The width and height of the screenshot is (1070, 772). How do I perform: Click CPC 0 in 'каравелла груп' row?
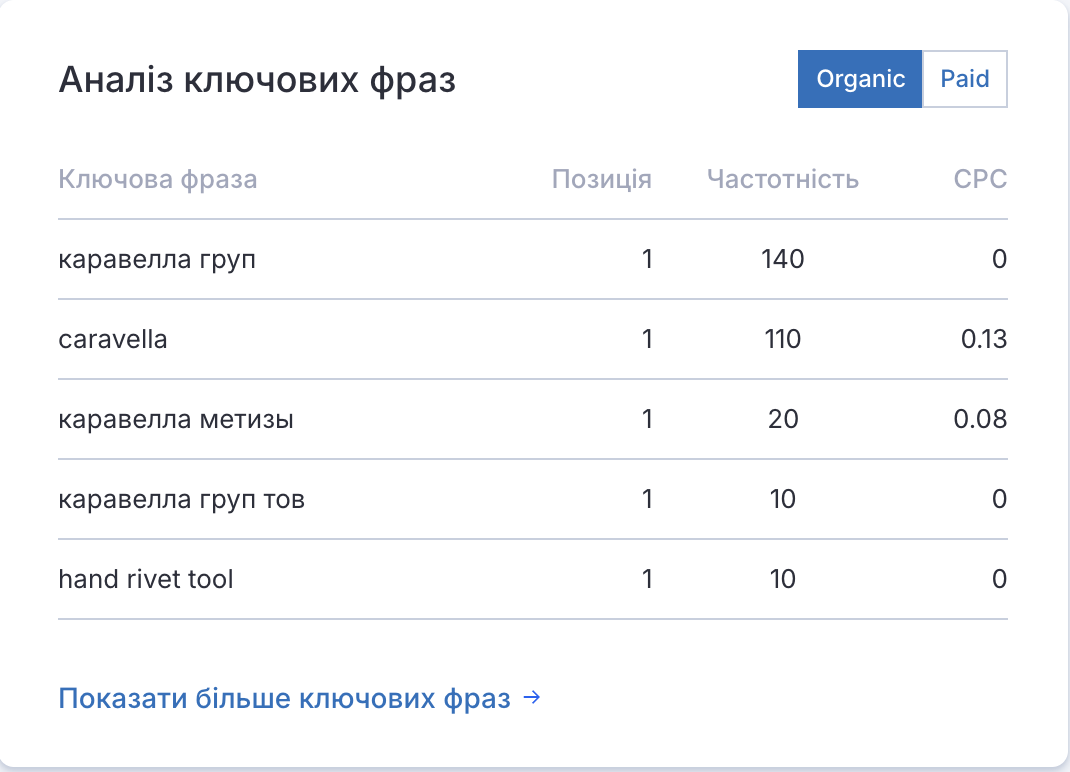[999, 259]
